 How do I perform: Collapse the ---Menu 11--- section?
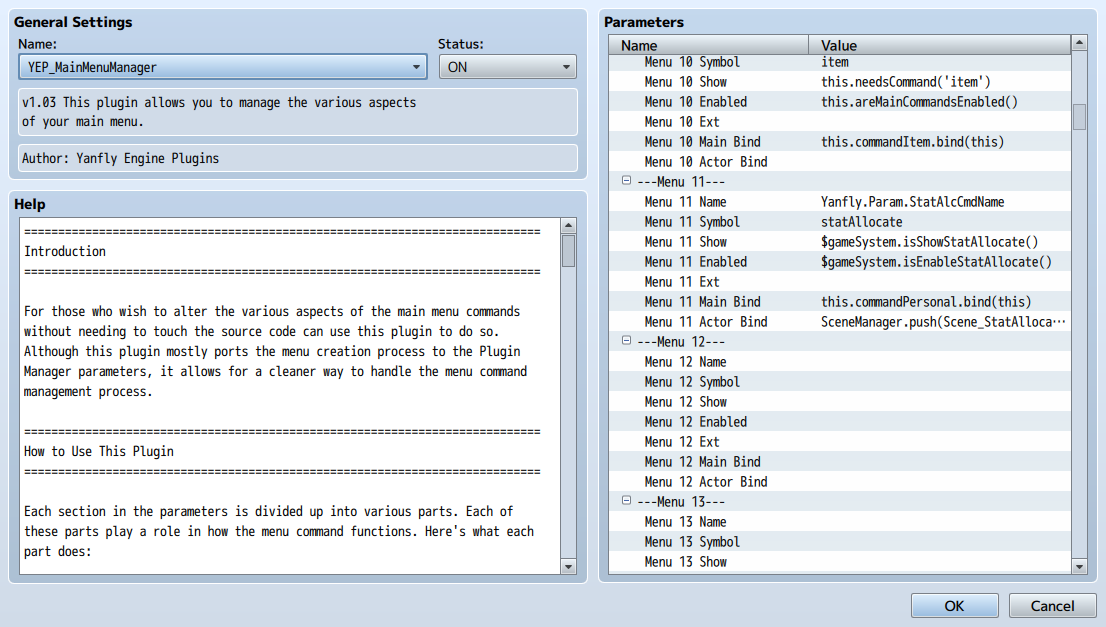pyautogui.click(x=626, y=181)
